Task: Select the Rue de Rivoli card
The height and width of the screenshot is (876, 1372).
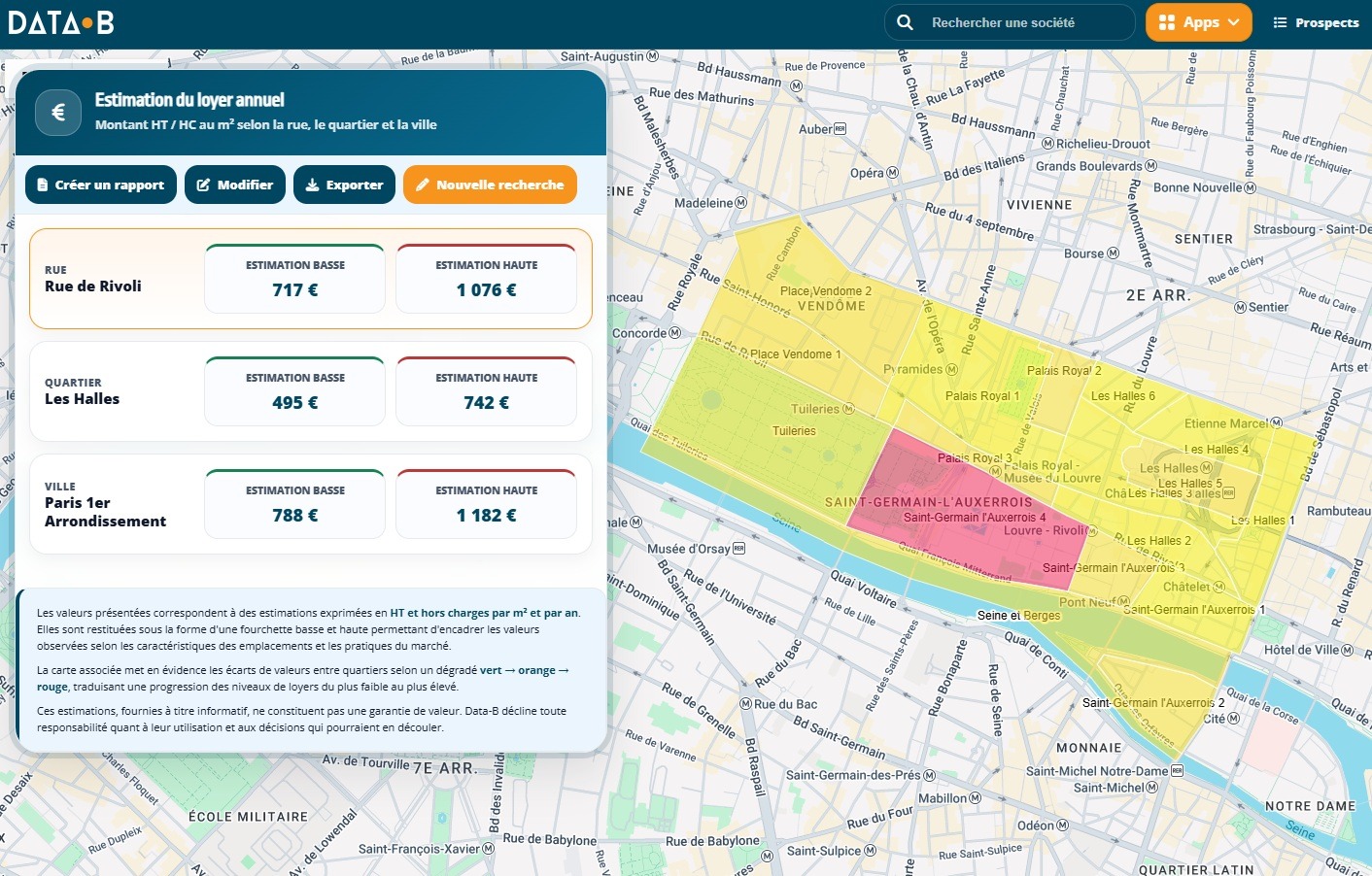Action: click(x=311, y=279)
